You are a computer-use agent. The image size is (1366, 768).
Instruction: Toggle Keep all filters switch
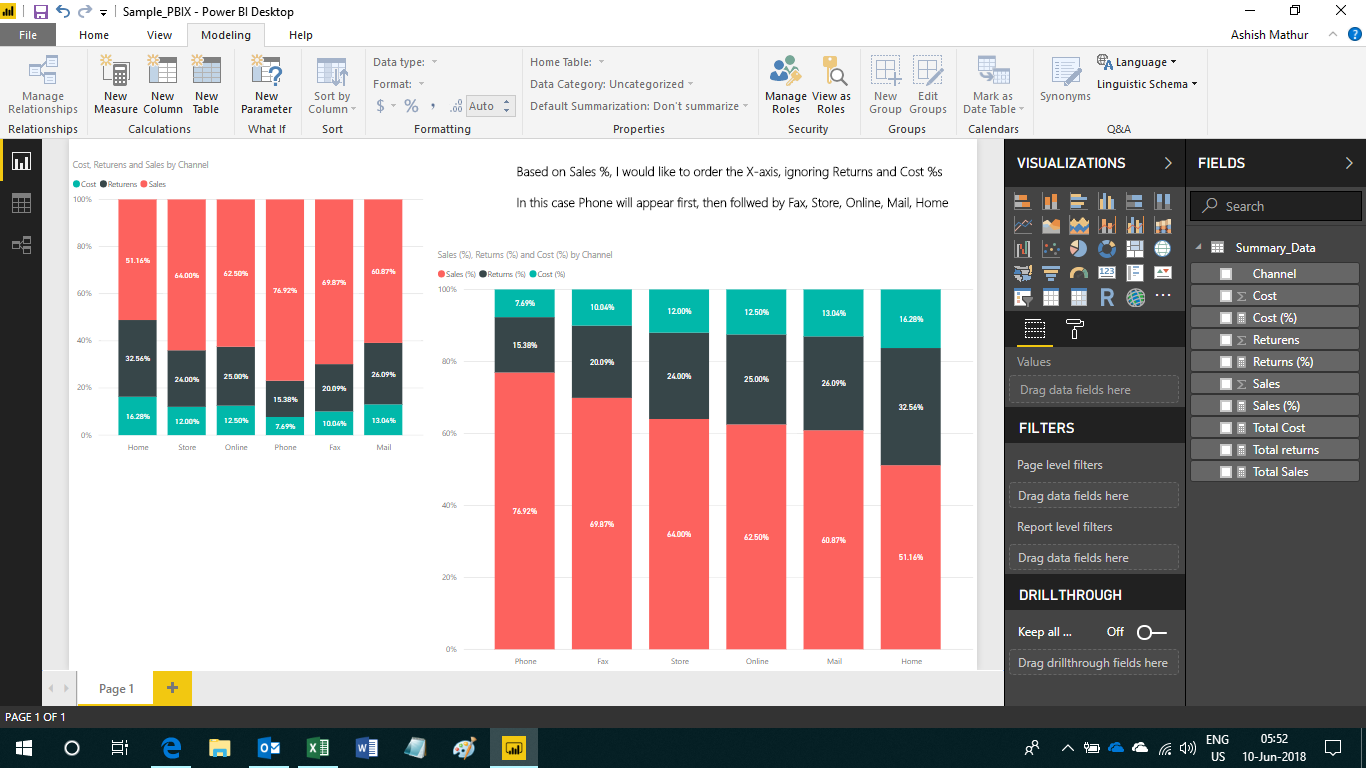point(1152,632)
